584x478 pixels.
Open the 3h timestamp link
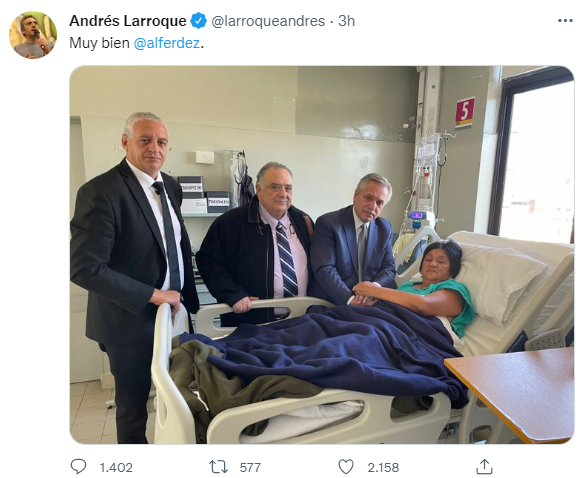click(x=346, y=21)
